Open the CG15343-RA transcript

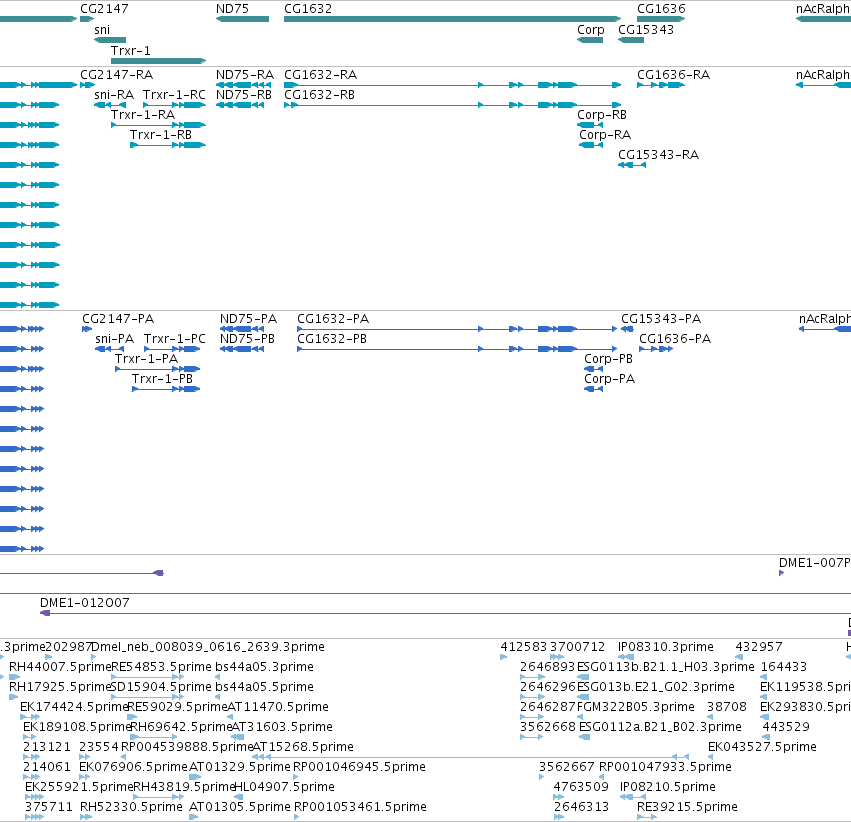pyautogui.click(x=632, y=165)
